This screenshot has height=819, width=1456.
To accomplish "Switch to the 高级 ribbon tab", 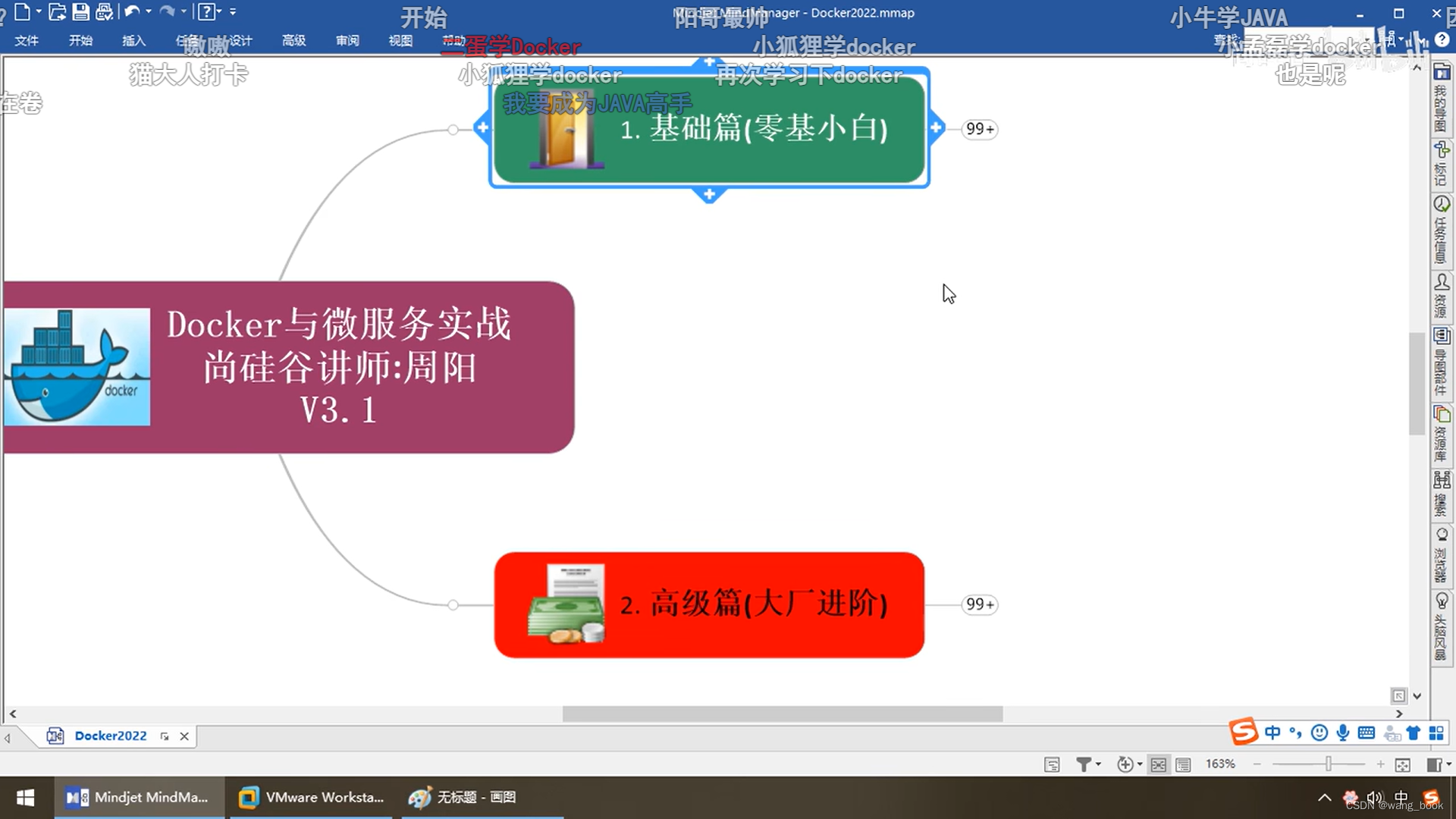I will point(293,40).
